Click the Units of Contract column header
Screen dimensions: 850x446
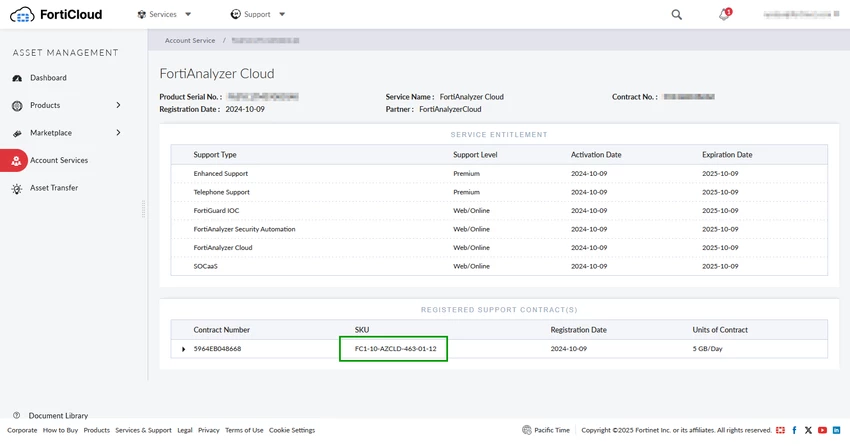[720, 330]
